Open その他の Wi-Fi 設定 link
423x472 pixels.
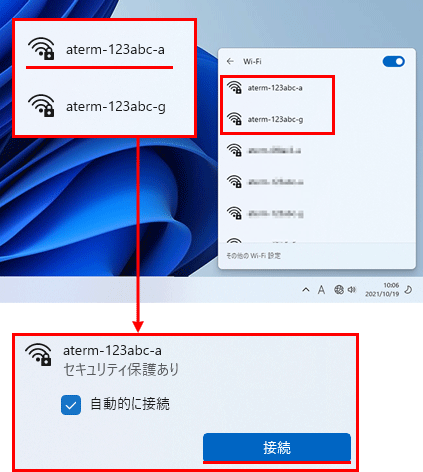coord(253,256)
